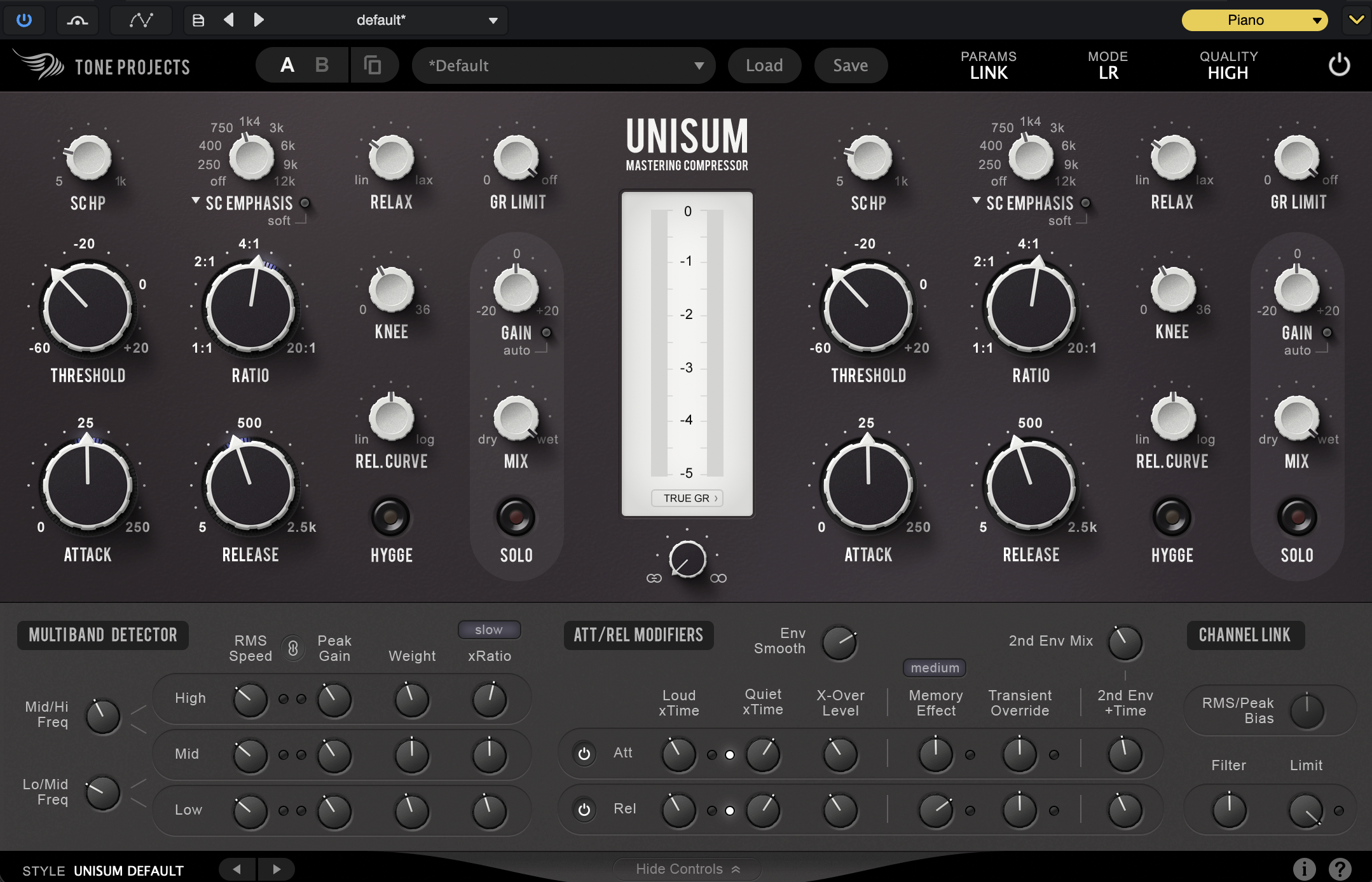Toggle left channel HYGGE button
Image resolution: width=1372 pixels, height=882 pixels.
390,517
